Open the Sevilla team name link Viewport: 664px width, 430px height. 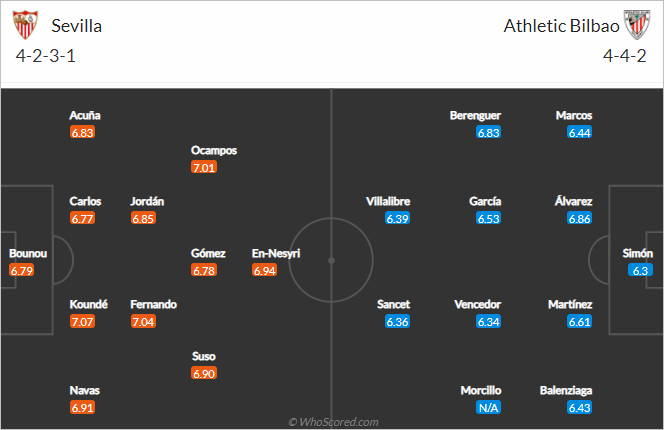(x=77, y=26)
